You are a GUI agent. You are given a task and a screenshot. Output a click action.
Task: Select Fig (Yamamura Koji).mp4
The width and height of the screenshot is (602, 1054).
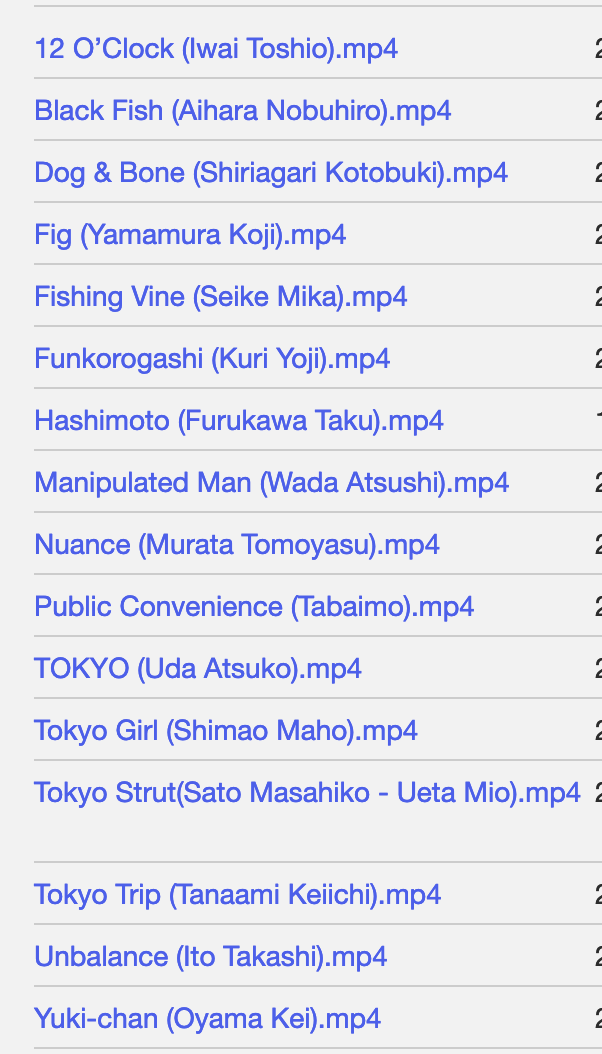[x=190, y=235]
